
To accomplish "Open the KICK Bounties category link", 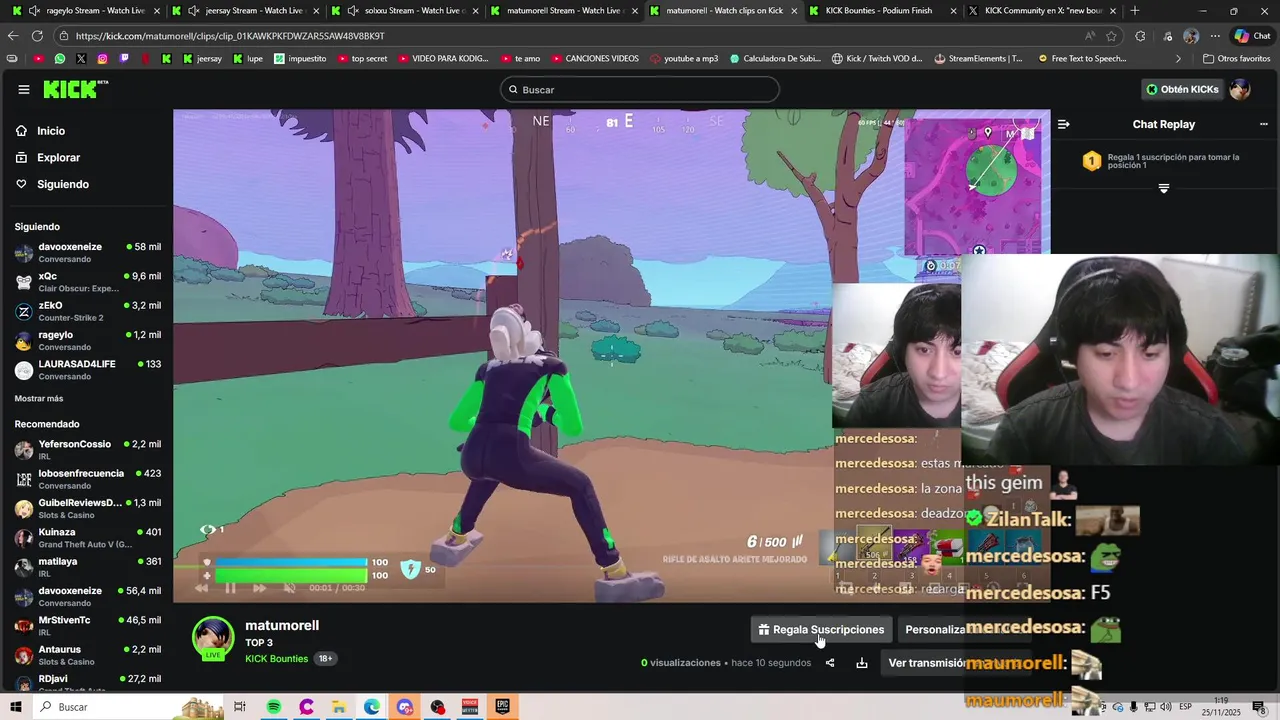I will pyautogui.click(x=276, y=659).
